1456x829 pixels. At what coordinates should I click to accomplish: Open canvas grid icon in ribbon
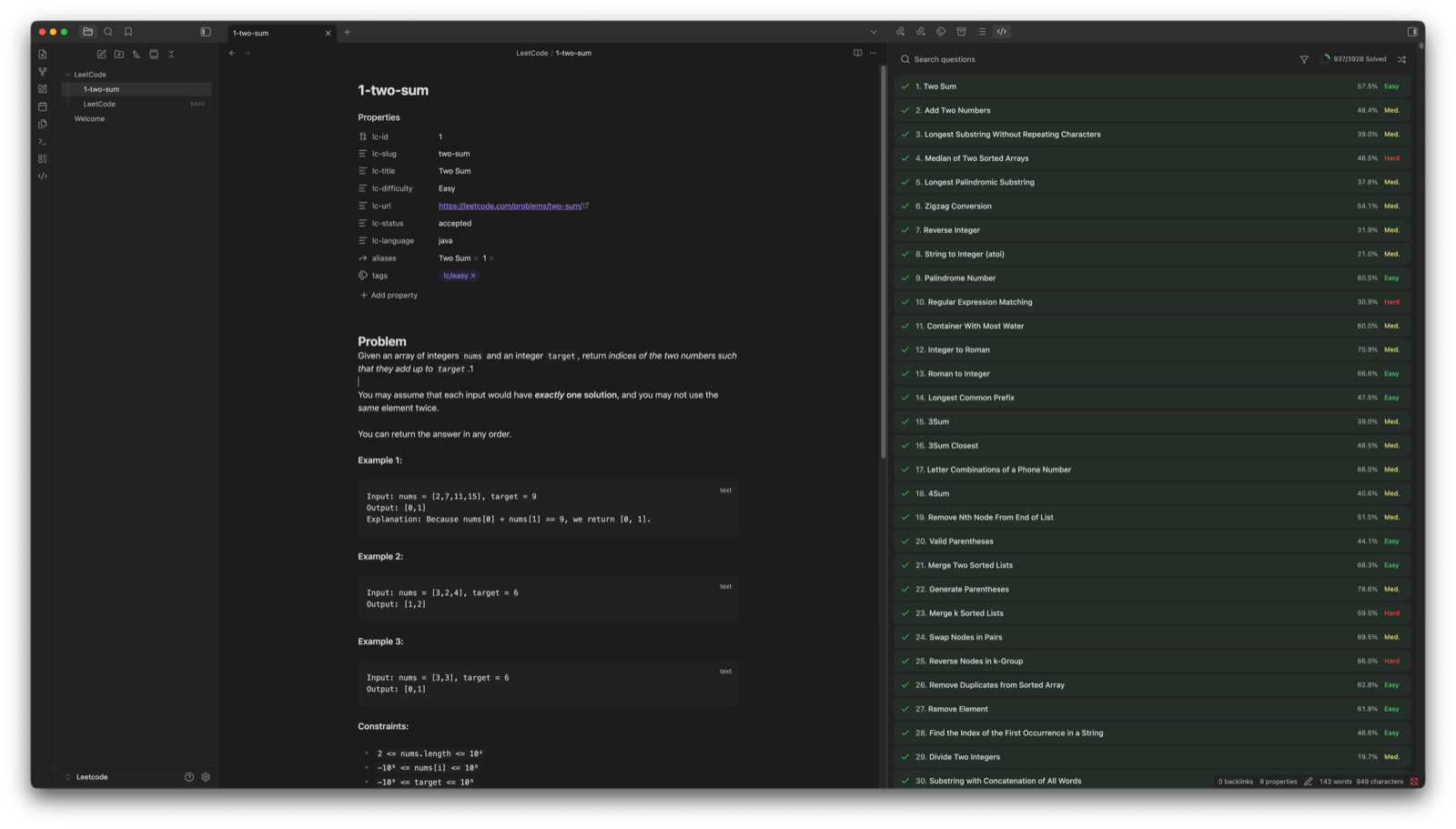(43, 89)
